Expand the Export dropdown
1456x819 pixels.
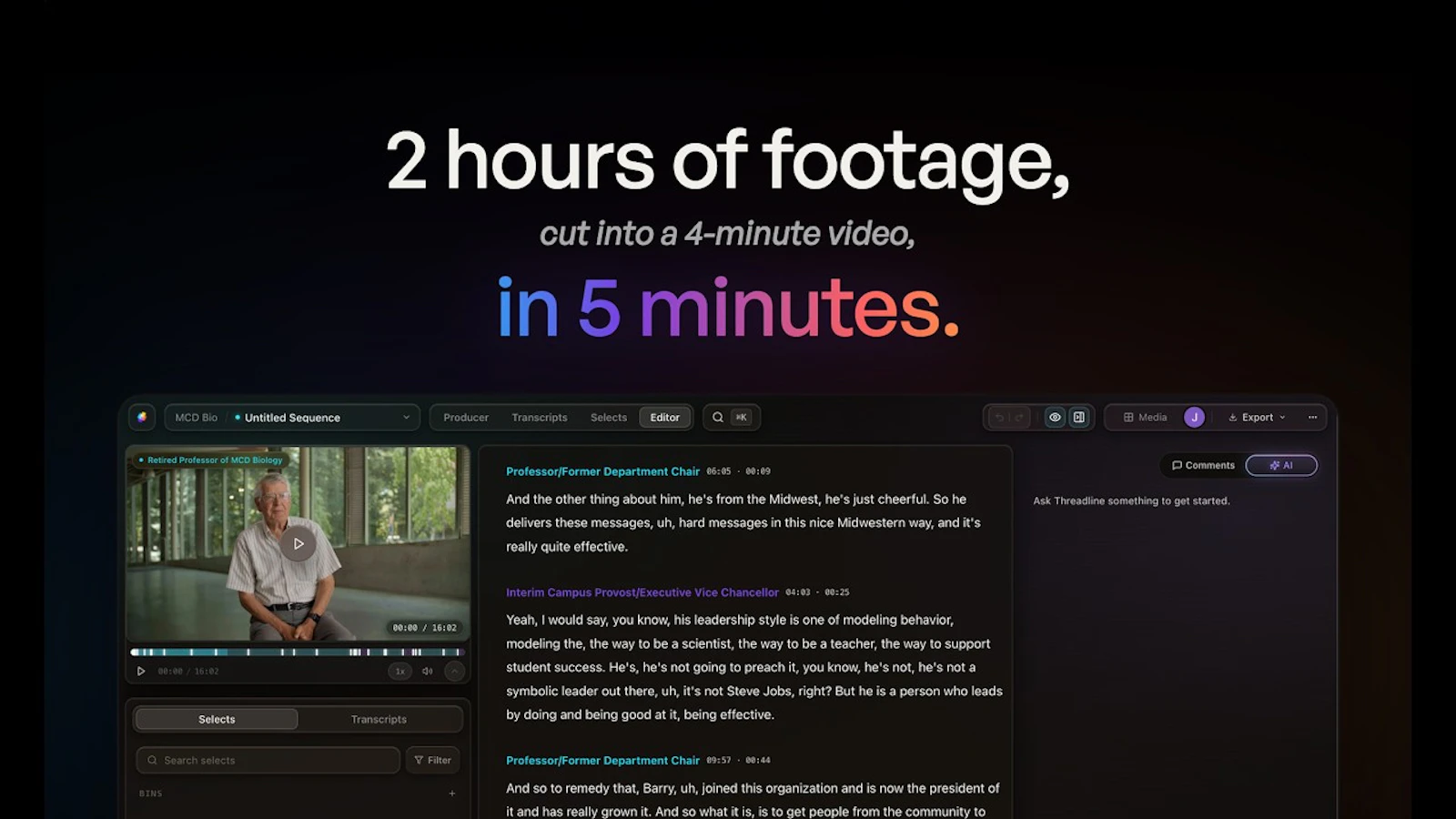[1257, 418]
